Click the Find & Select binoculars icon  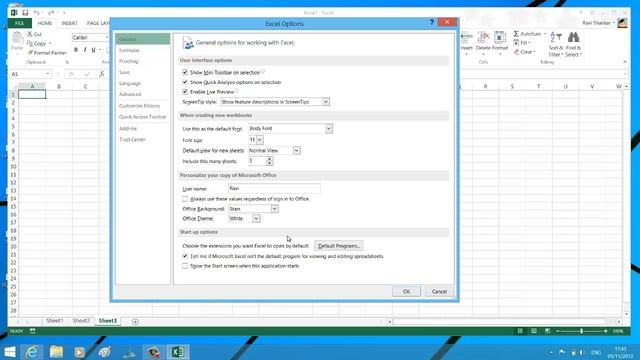pos(573,38)
